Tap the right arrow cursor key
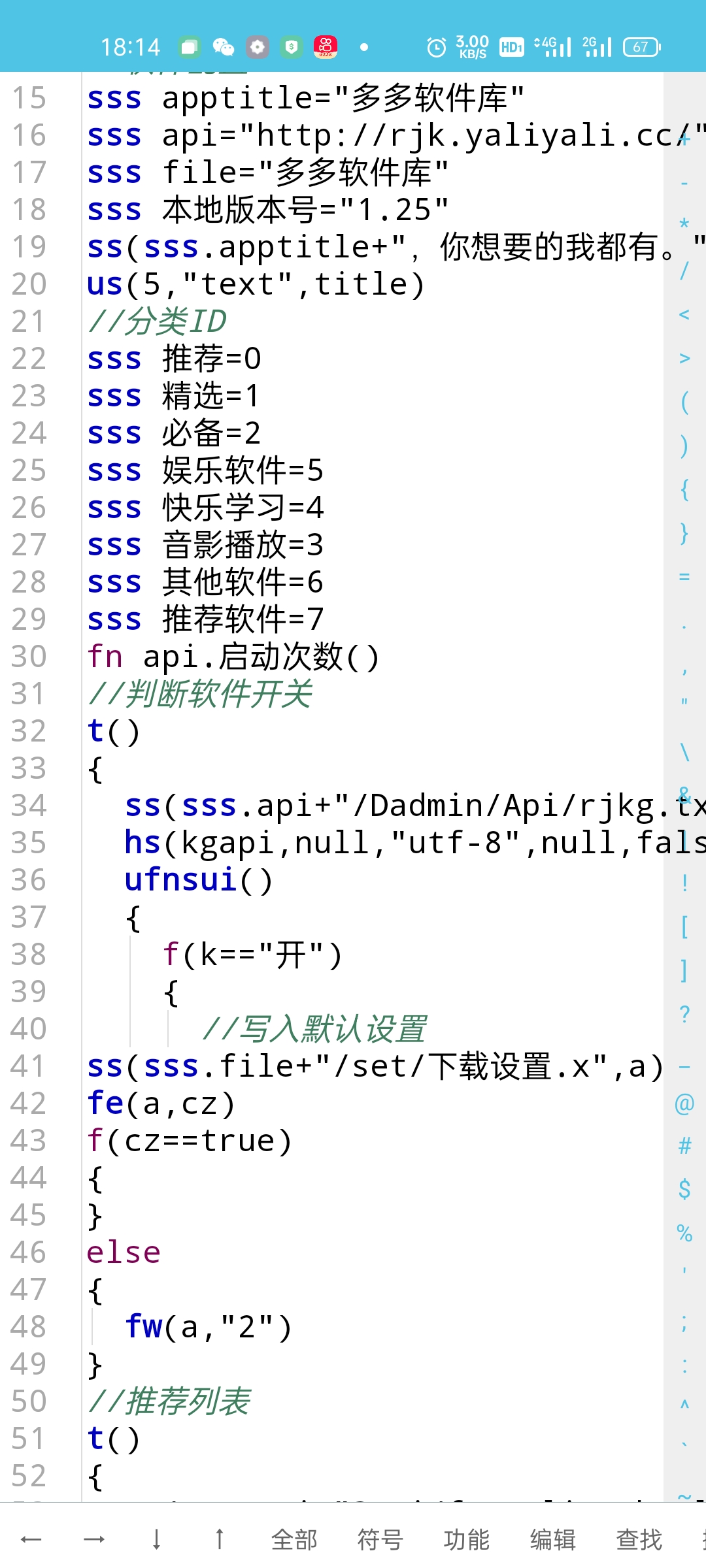Screen dimensions: 706x1568 point(94,1539)
